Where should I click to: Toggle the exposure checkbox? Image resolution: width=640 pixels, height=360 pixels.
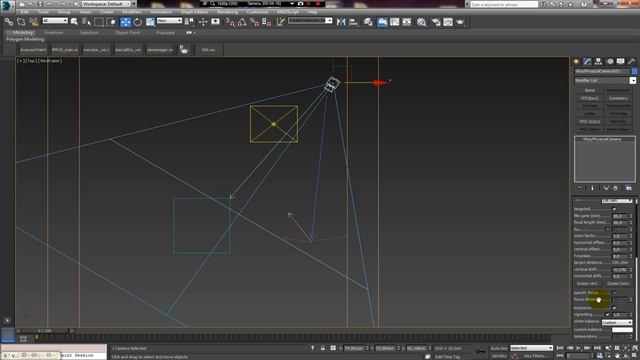click(614, 308)
